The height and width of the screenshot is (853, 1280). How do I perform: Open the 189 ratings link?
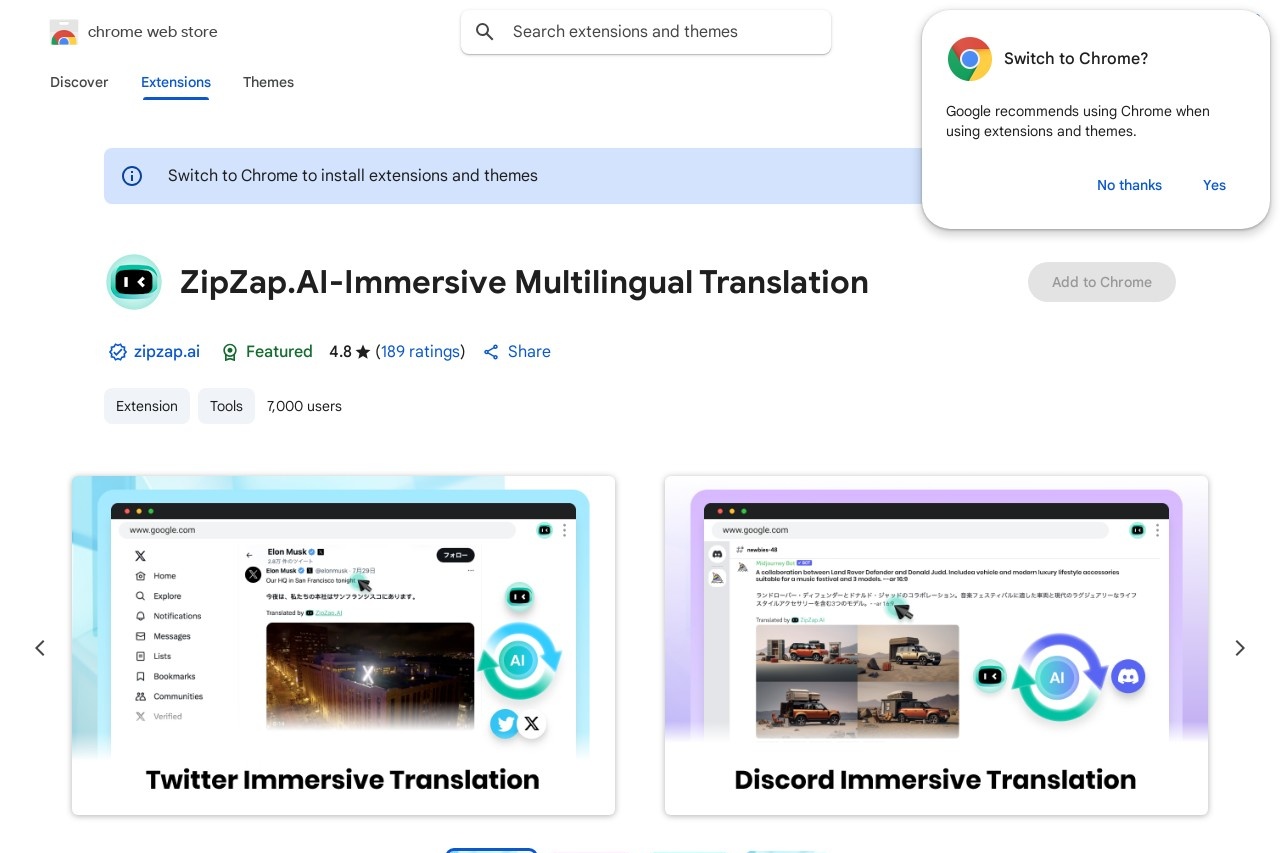pos(420,352)
